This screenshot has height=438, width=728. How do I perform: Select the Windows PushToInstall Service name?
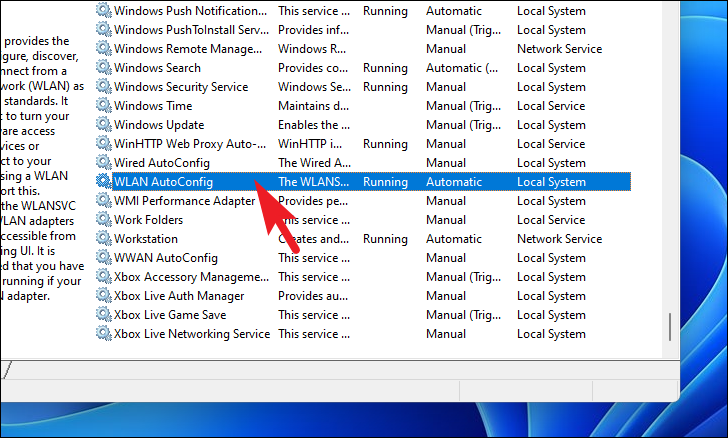tap(191, 30)
